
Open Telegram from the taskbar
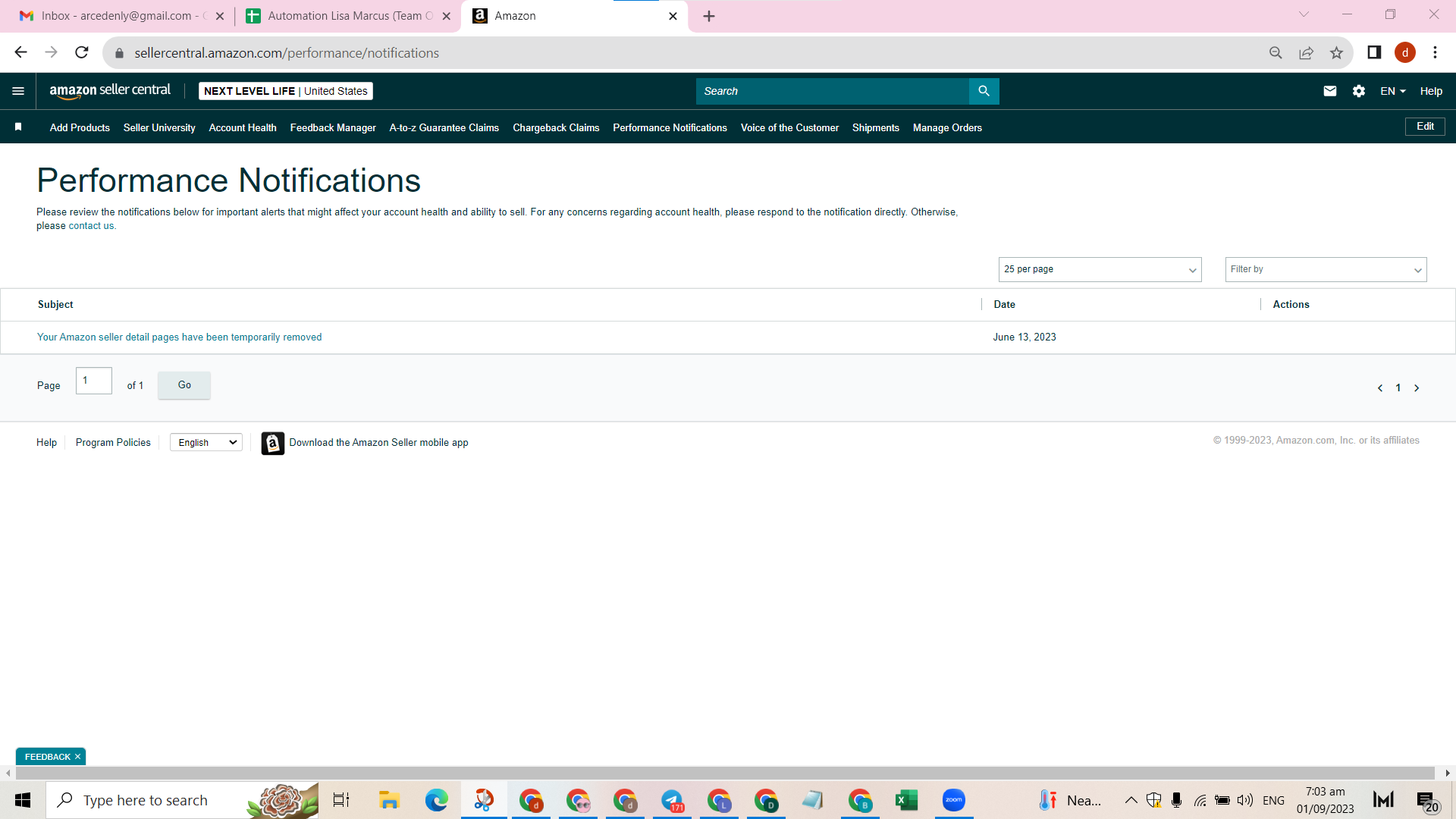point(672,800)
